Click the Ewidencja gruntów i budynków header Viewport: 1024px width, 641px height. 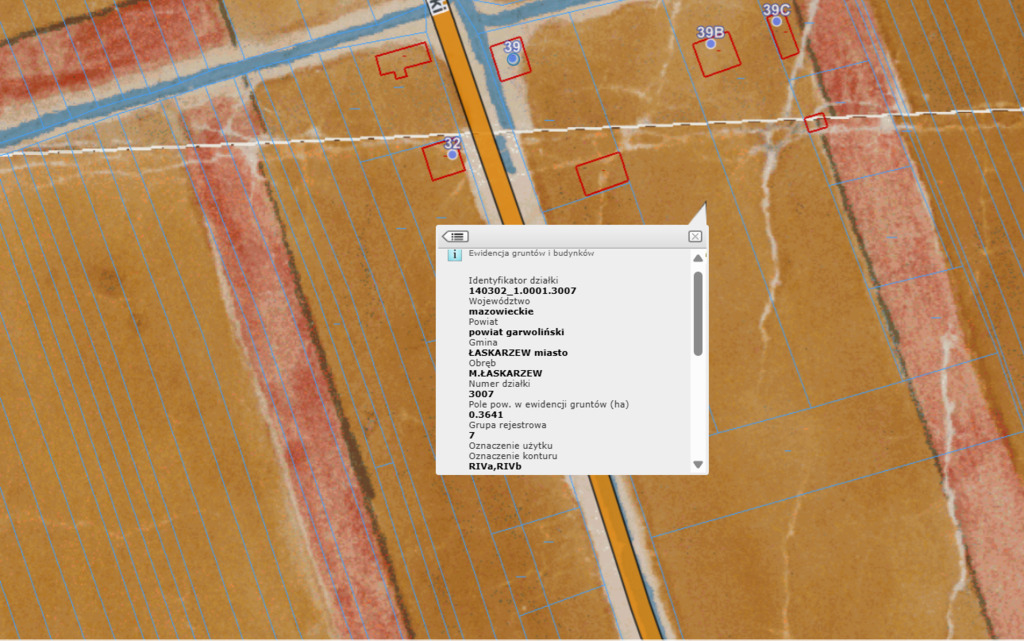point(531,254)
